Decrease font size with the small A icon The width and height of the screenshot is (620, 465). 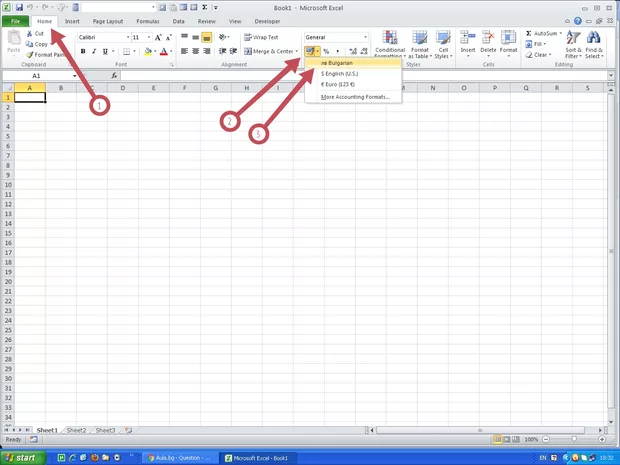click(168, 38)
